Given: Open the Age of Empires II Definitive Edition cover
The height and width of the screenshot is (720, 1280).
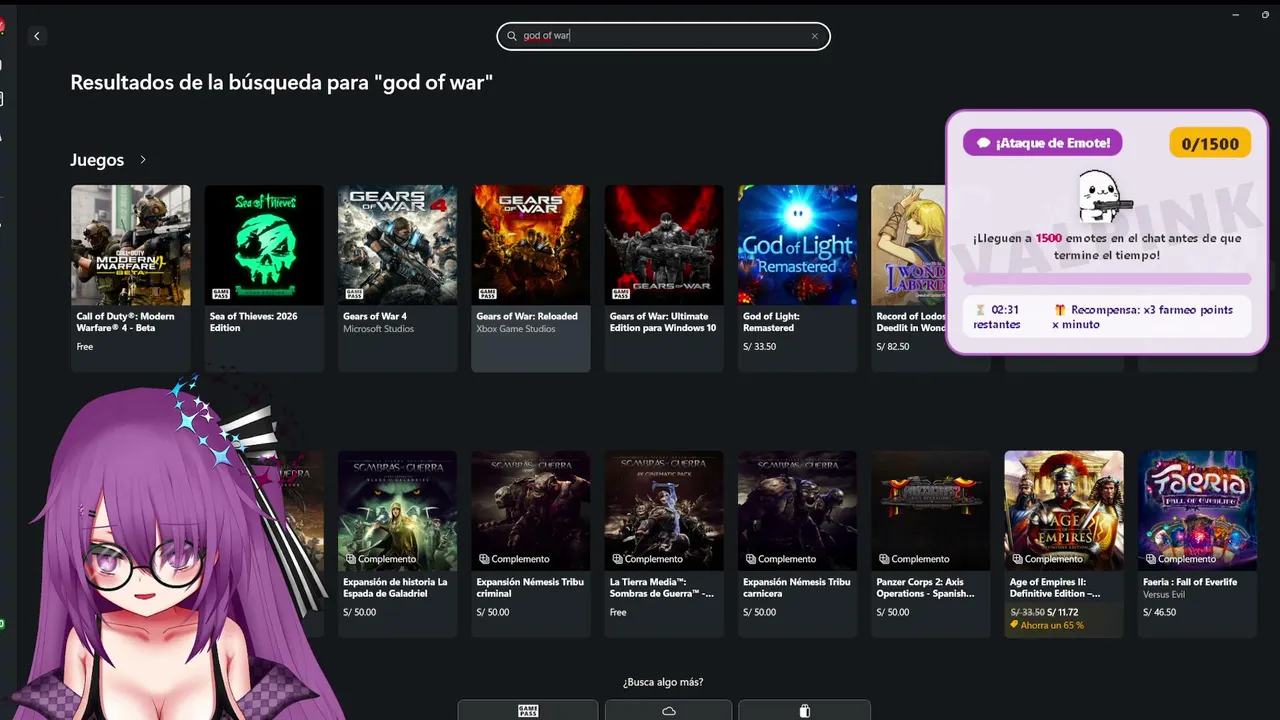Looking at the screenshot, I should point(1064,510).
